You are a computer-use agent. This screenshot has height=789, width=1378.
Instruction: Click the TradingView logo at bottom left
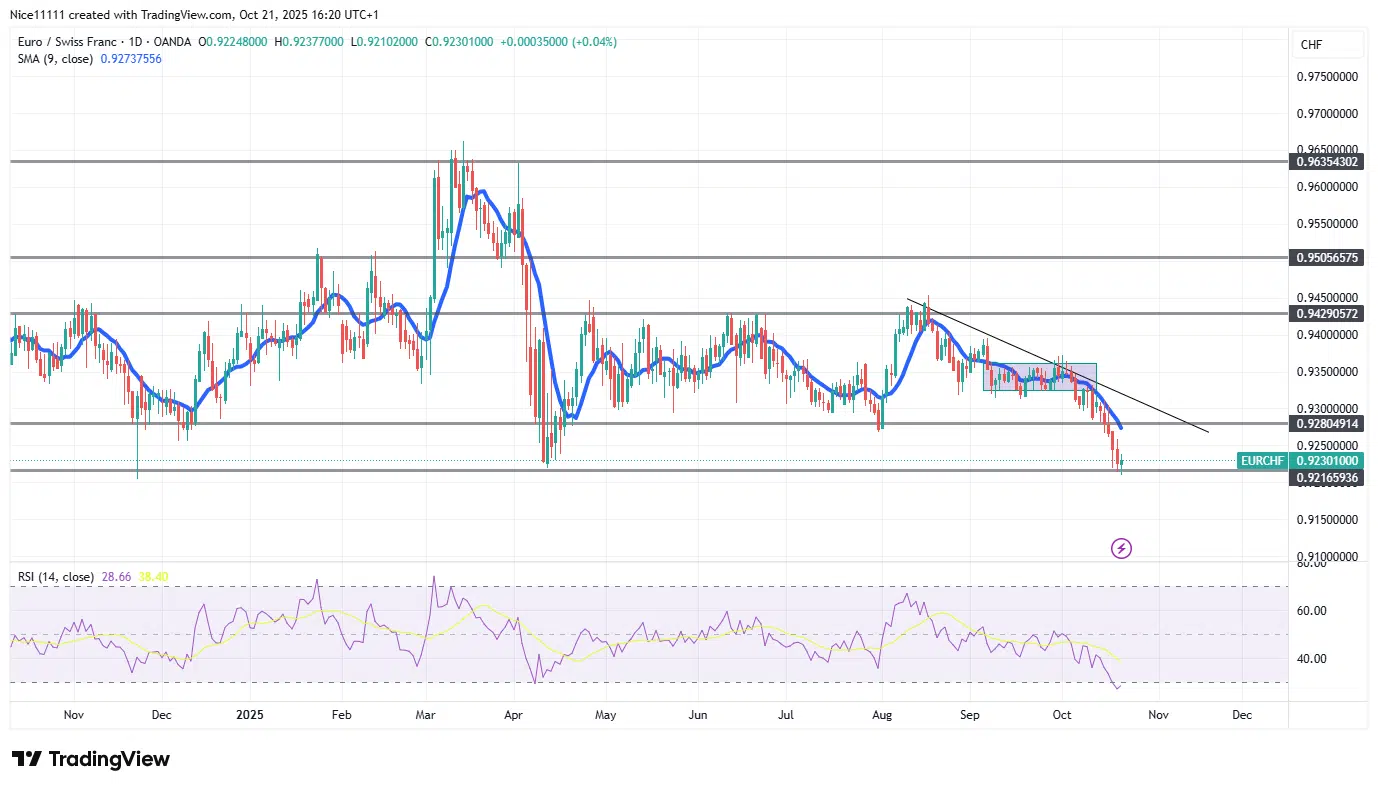coord(90,759)
